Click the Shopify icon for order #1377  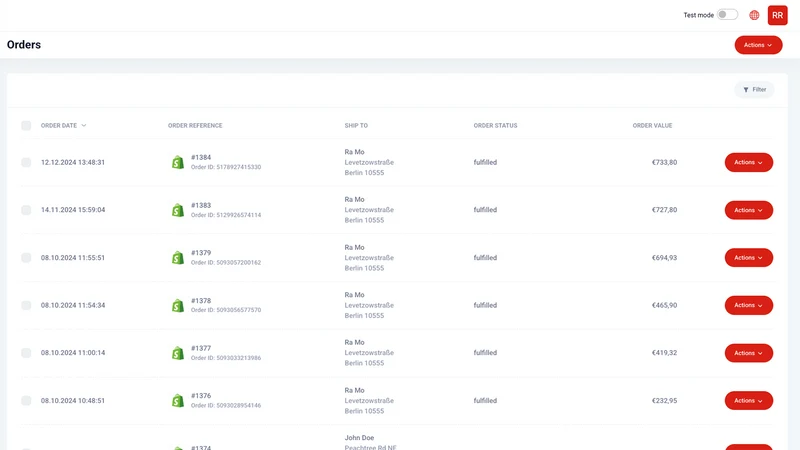coord(178,353)
